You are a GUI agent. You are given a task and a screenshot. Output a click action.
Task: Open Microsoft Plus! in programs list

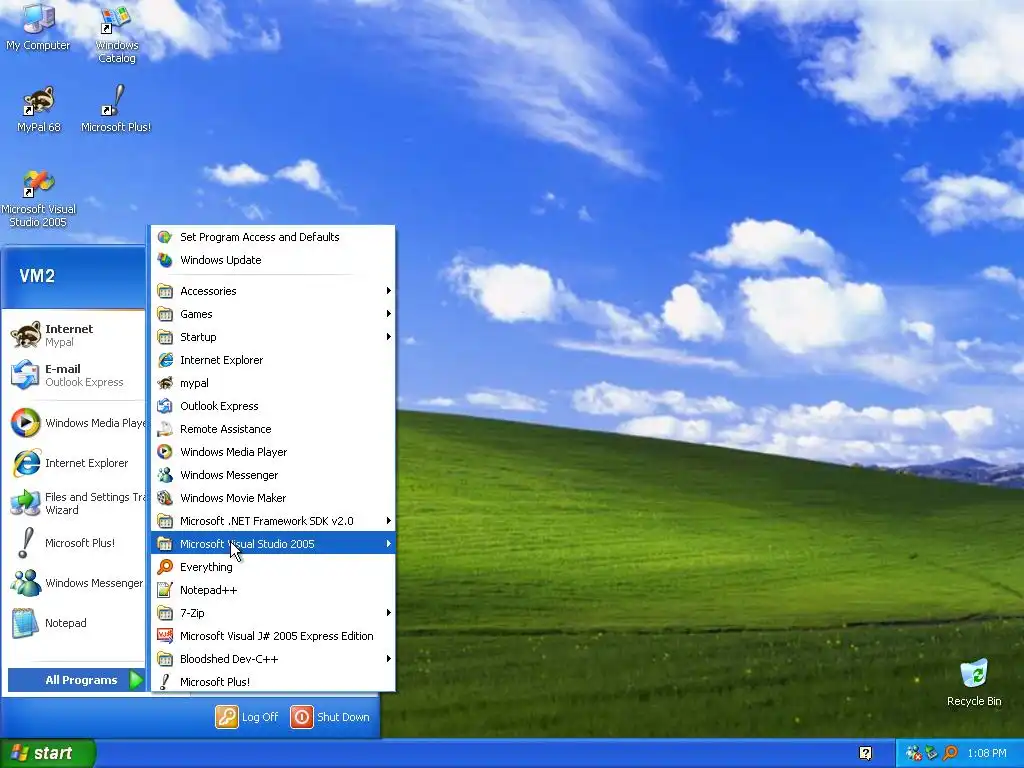click(x=273, y=682)
